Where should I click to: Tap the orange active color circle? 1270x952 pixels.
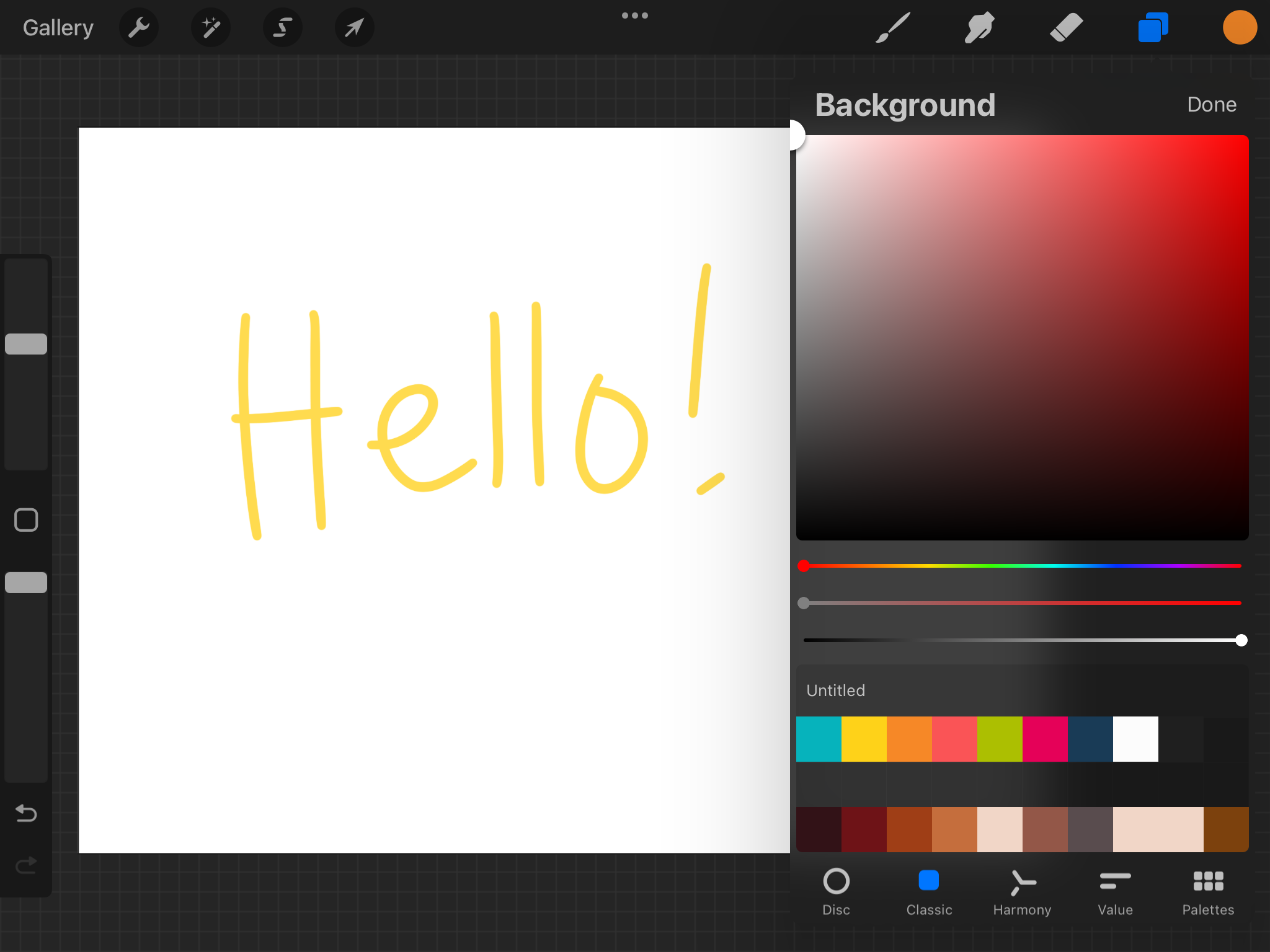pos(1239,28)
